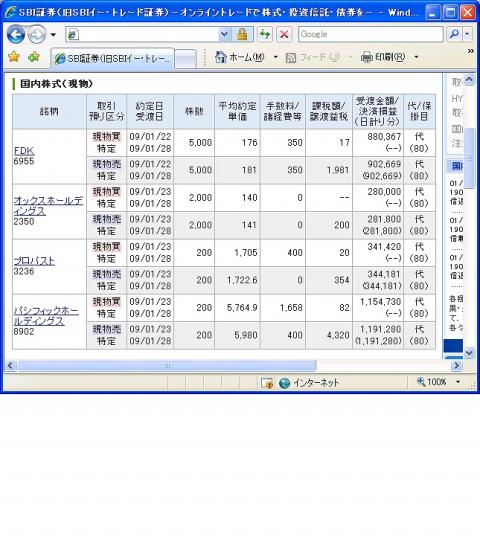480x551 pixels.
Task: Click the security padlock icon
Action: [x=242, y=34]
